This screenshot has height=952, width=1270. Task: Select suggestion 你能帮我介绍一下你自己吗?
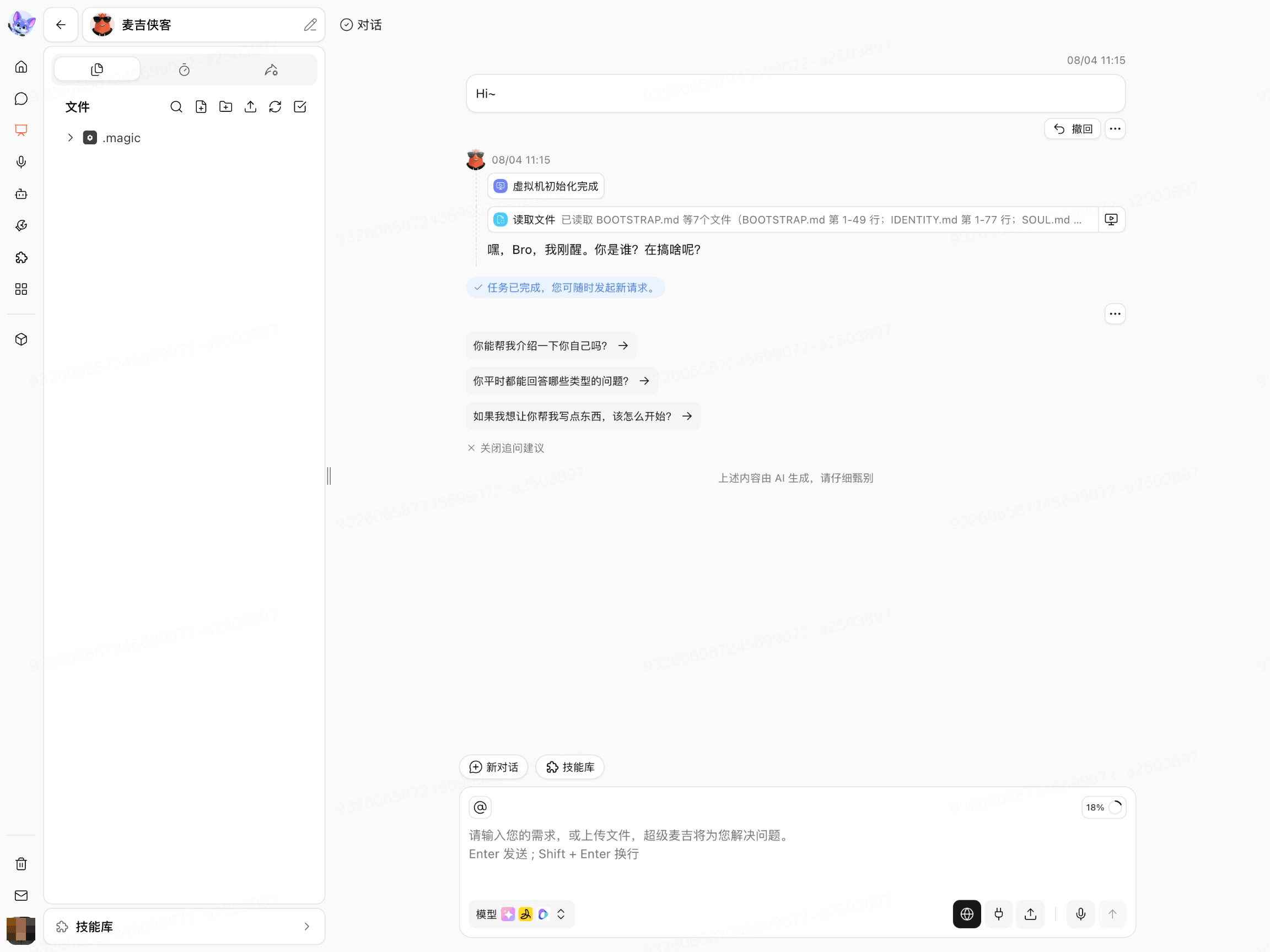point(551,345)
